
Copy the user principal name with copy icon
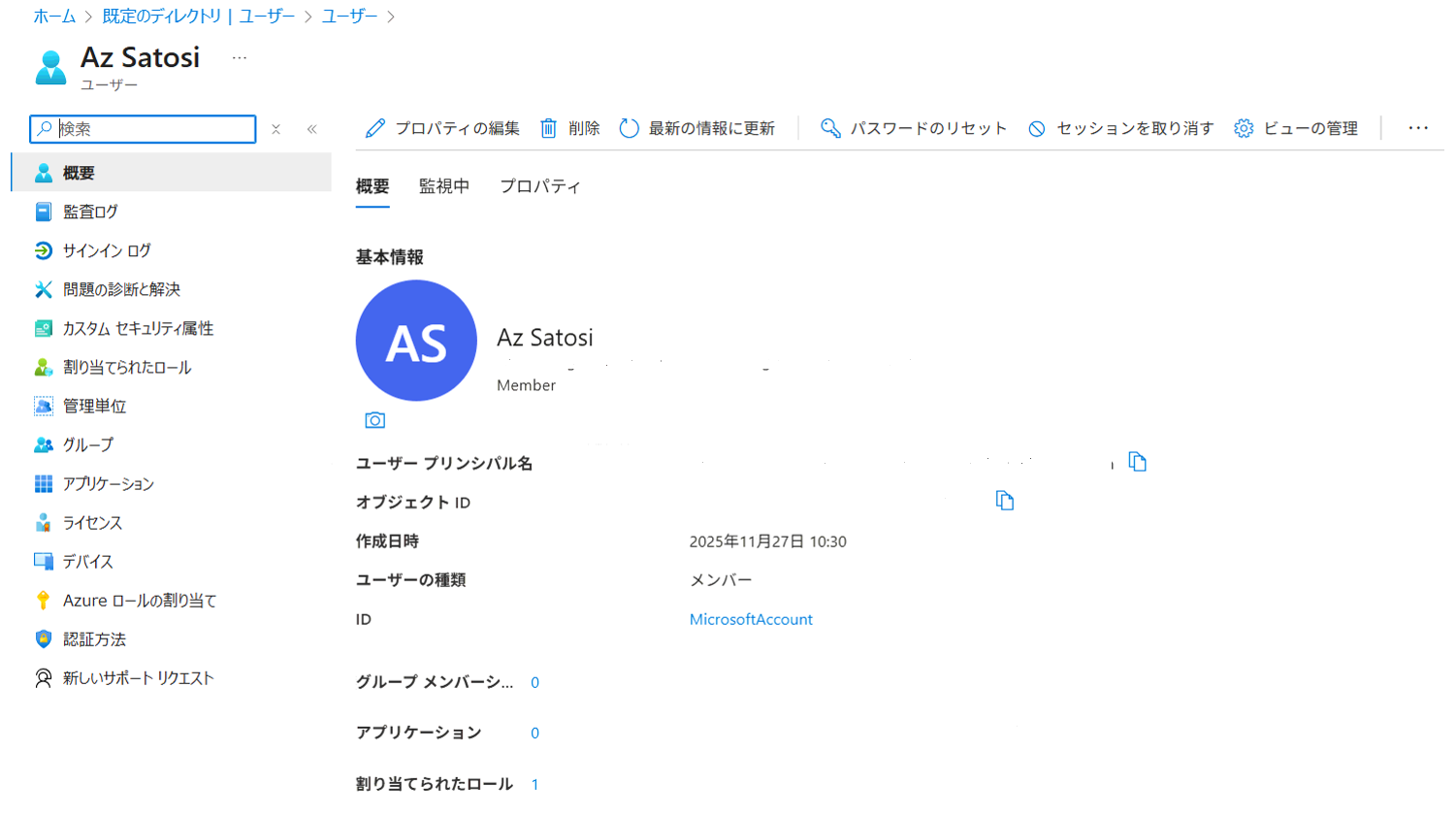pos(1136,463)
